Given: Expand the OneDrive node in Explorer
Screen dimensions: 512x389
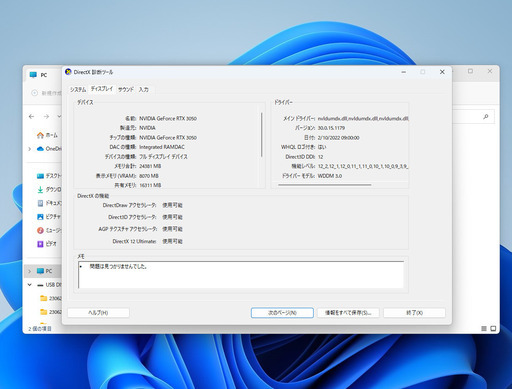Looking at the screenshot, I should 30,149.
